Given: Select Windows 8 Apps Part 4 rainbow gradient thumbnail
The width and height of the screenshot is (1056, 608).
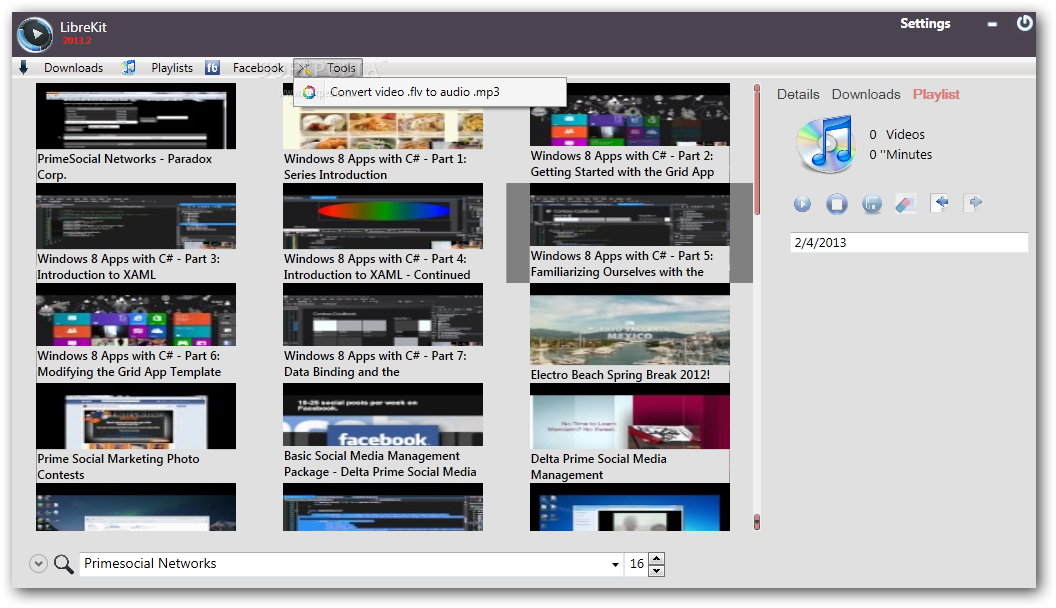Looking at the screenshot, I should (x=383, y=216).
